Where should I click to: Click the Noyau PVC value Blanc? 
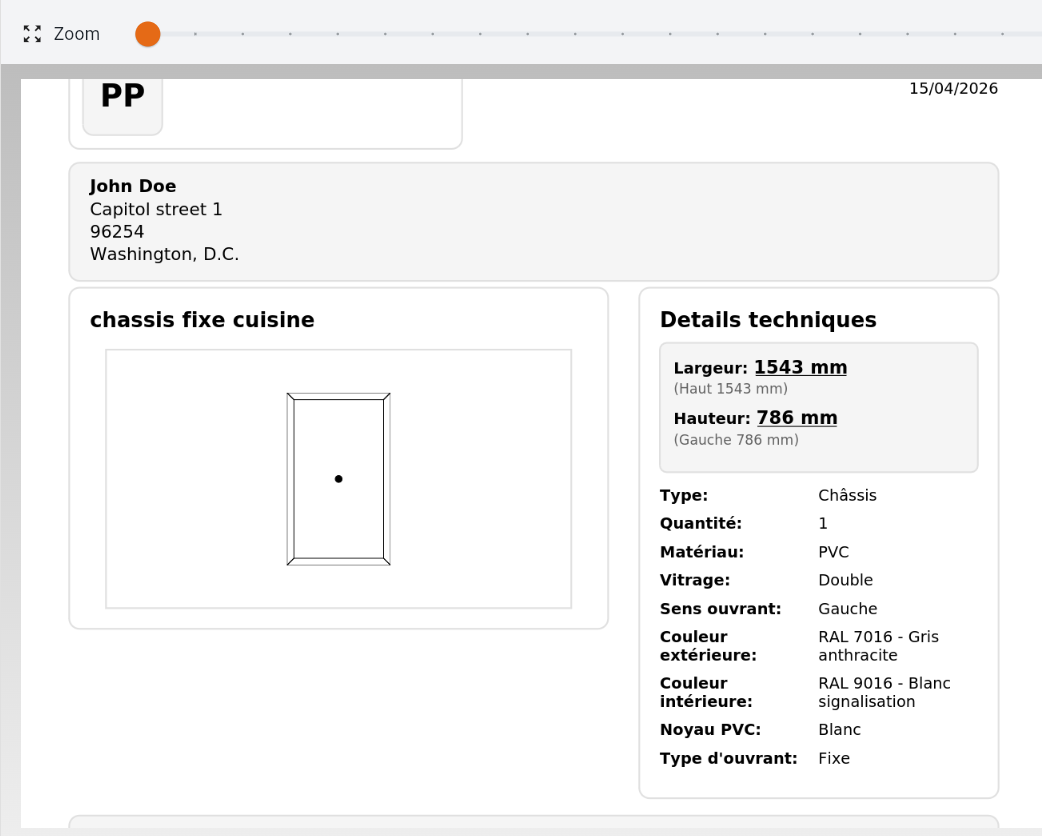point(840,729)
